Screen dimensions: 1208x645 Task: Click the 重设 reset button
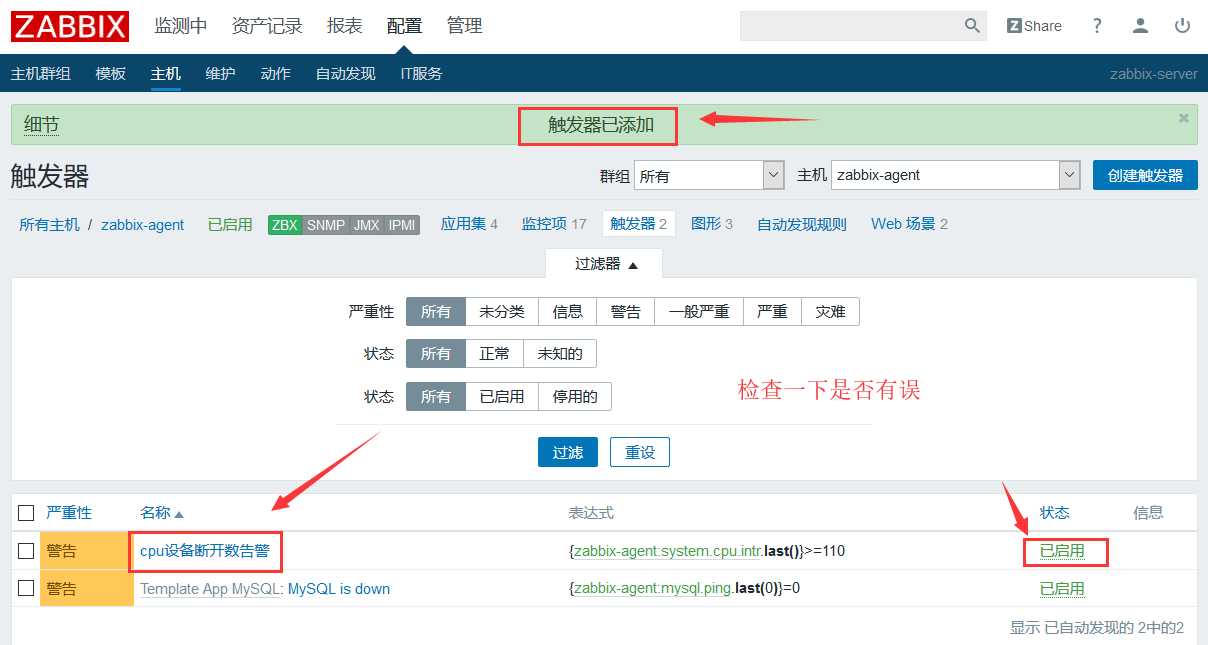pos(640,452)
